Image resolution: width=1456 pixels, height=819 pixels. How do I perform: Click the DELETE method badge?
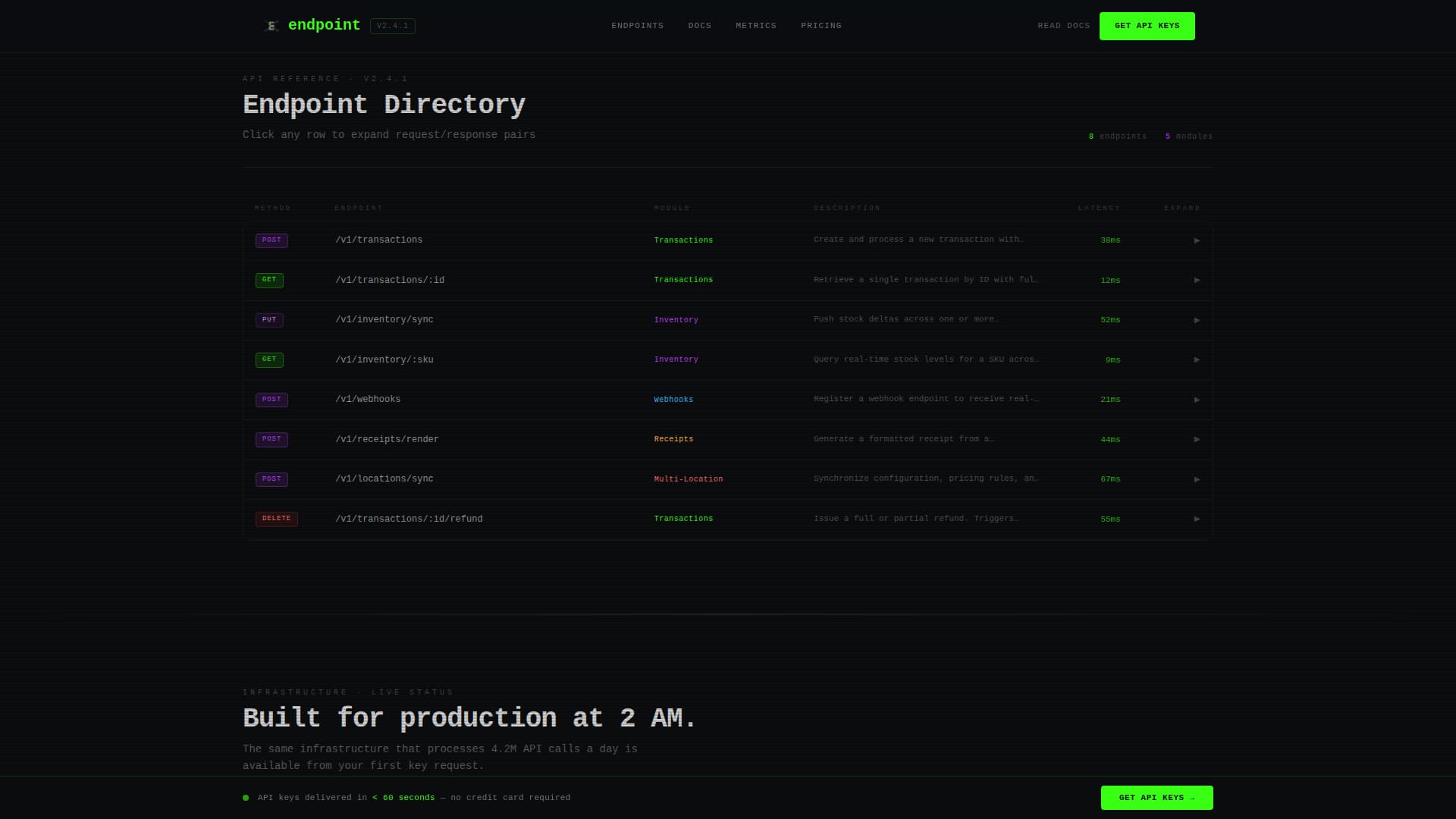point(276,519)
